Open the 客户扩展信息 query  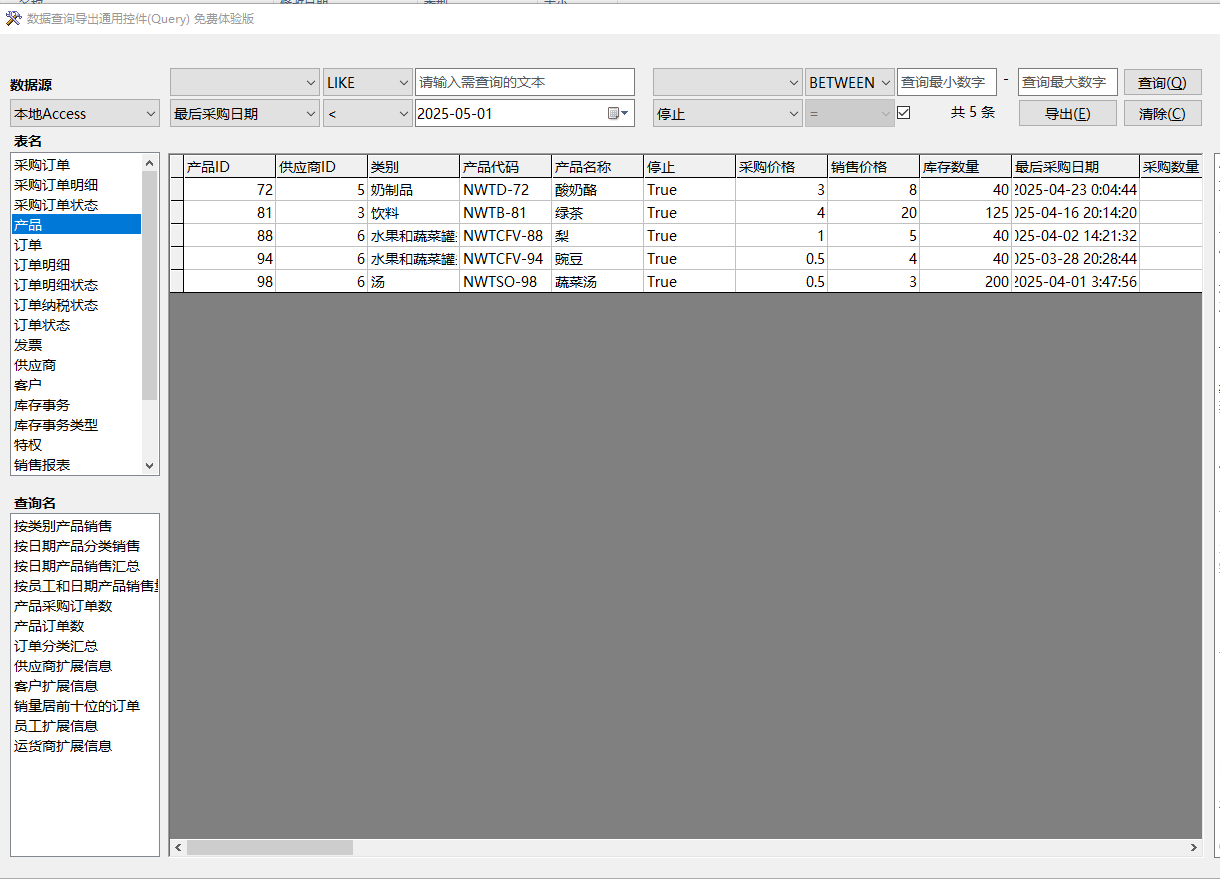pos(85,686)
